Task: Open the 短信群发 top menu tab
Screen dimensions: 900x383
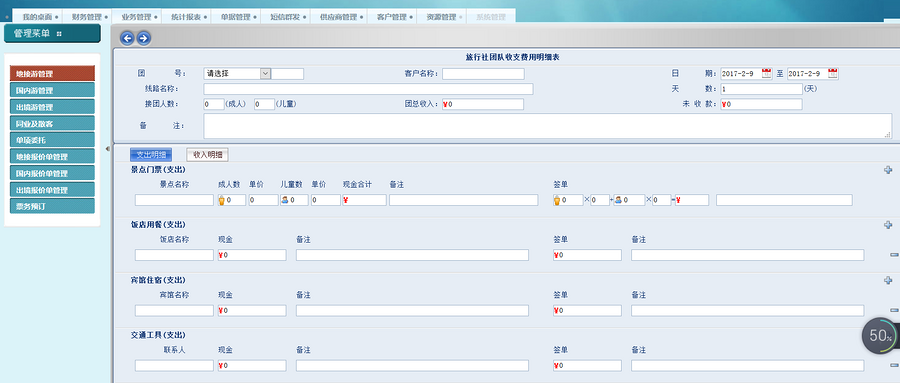Action: 284,17
